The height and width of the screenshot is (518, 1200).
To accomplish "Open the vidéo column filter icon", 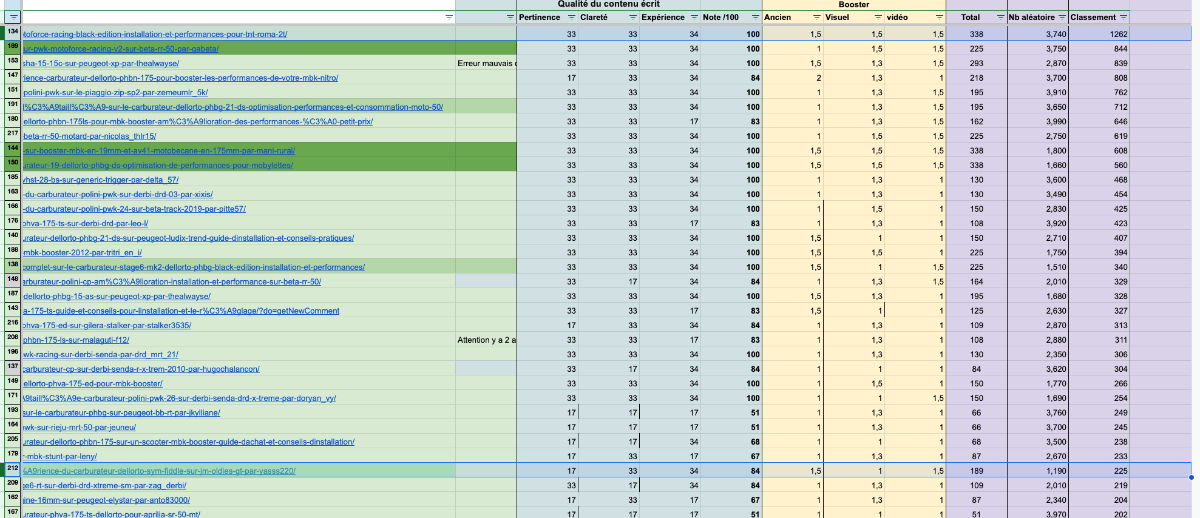I will [x=938, y=17].
